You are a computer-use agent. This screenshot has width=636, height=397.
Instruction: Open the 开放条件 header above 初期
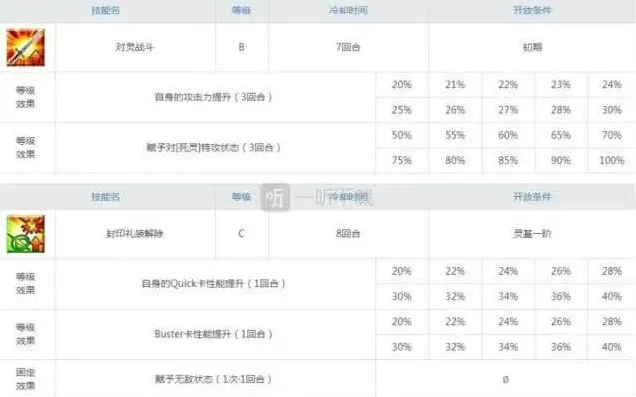[532, 10]
